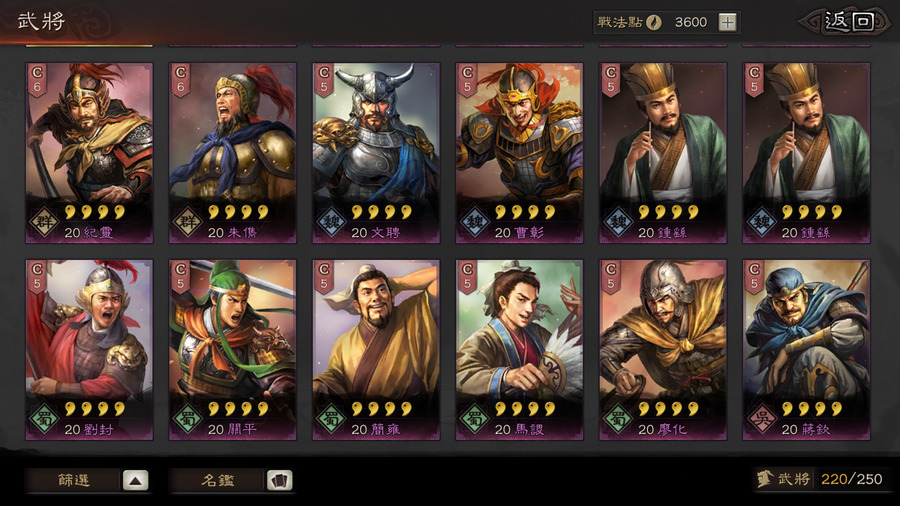The width and height of the screenshot is (900, 506).
Task: Click the 篩選 filter button label
Action: tap(73, 480)
